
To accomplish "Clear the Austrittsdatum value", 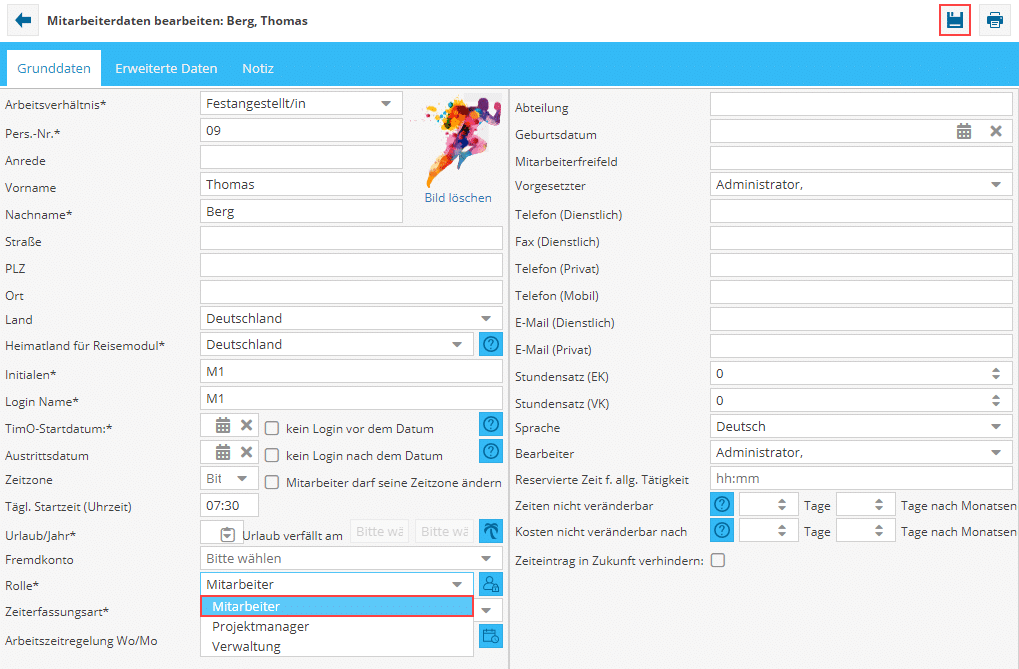I will (246, 452).
